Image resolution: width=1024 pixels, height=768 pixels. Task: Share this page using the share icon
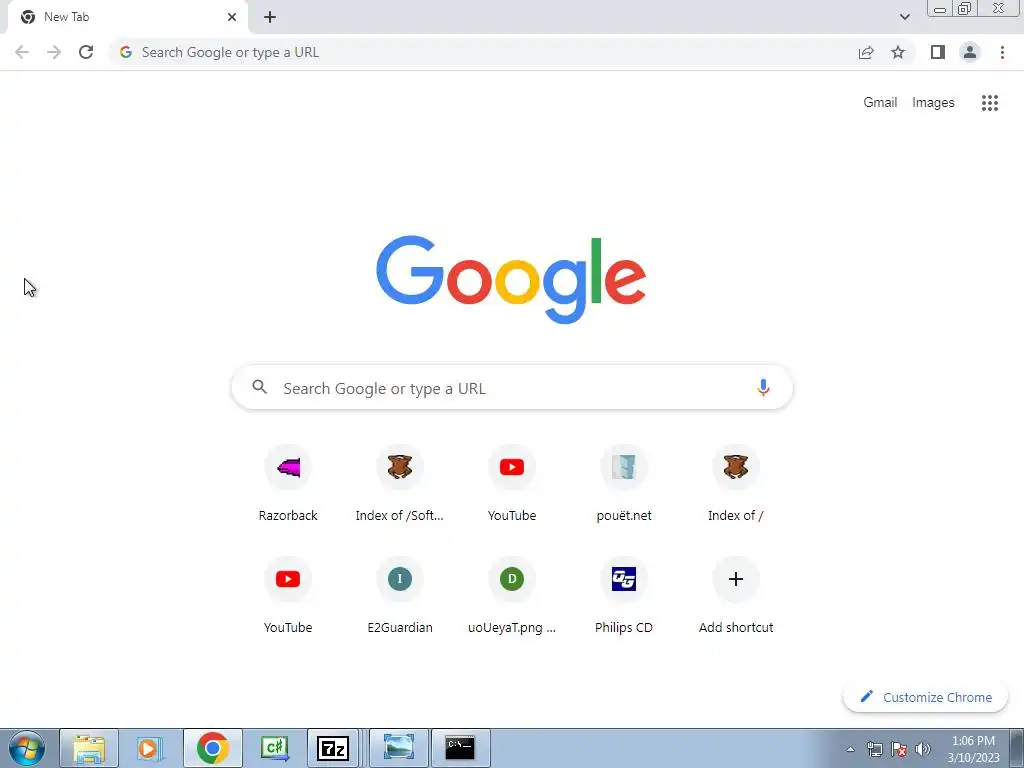coord(866,52)
